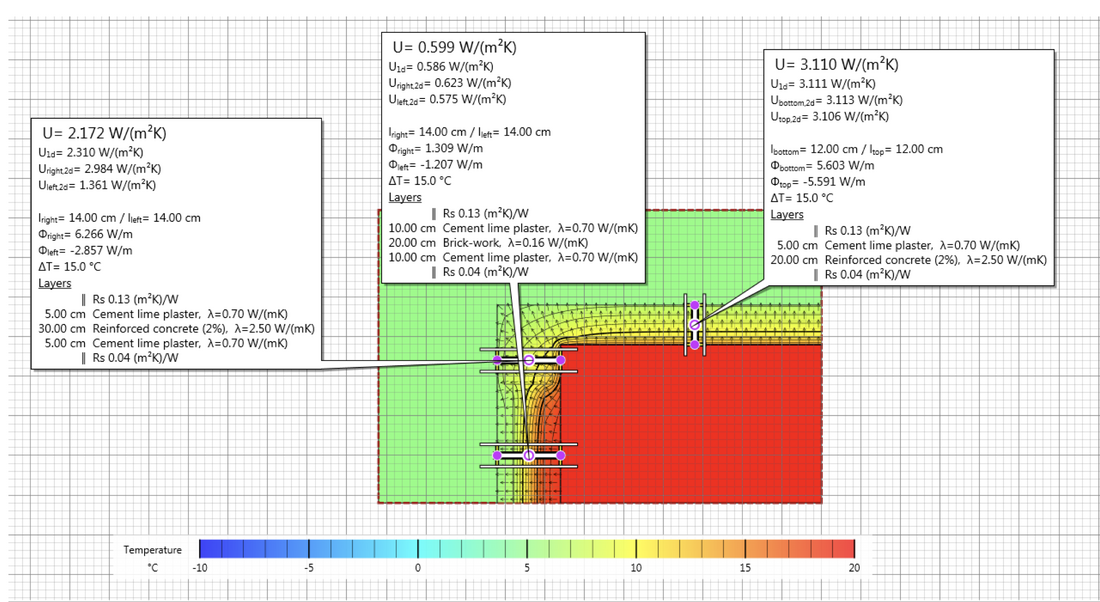Select center handle of vertical U-value marker
The image size is (1100, 602).
click(x=694, y=324)
